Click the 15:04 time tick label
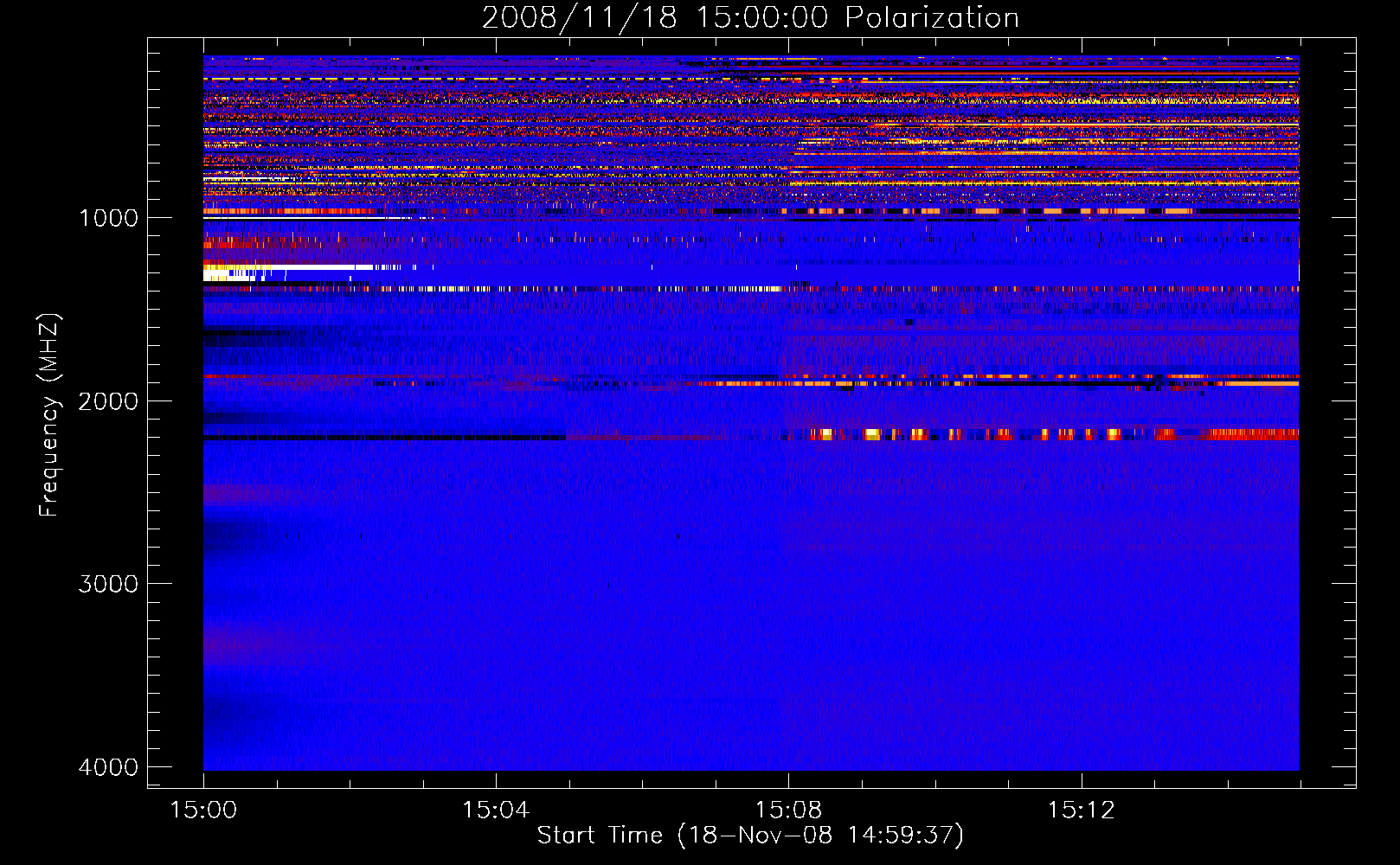Viewport: 1400px width, 865px height. coord(496,811)
